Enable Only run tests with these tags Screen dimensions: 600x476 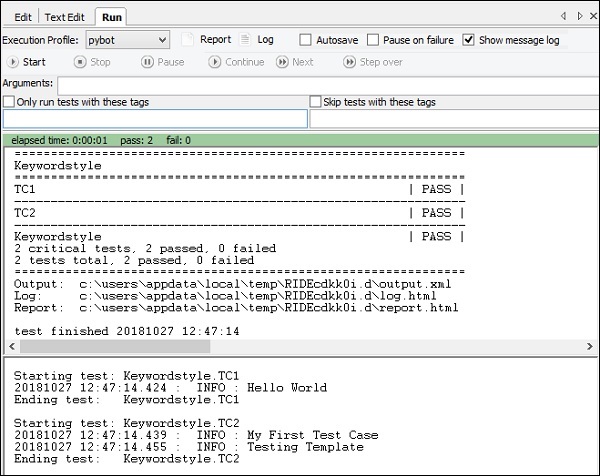[10, 102]
